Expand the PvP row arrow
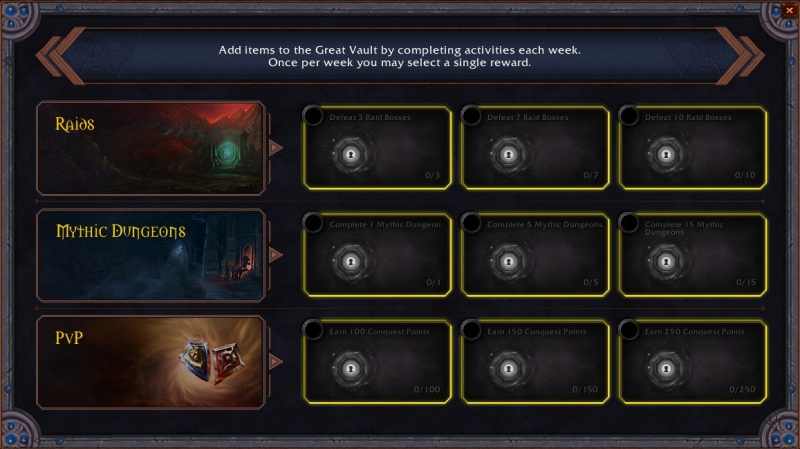The width and height of the screenshot is (800, 449). click(276, 362)
